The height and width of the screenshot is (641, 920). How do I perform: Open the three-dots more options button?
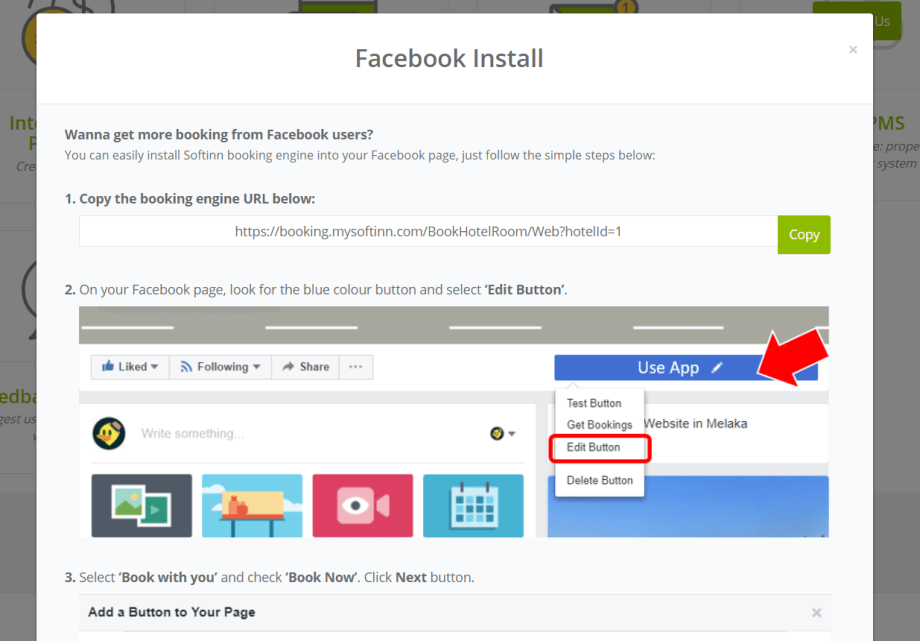click(x=356, y=367)
